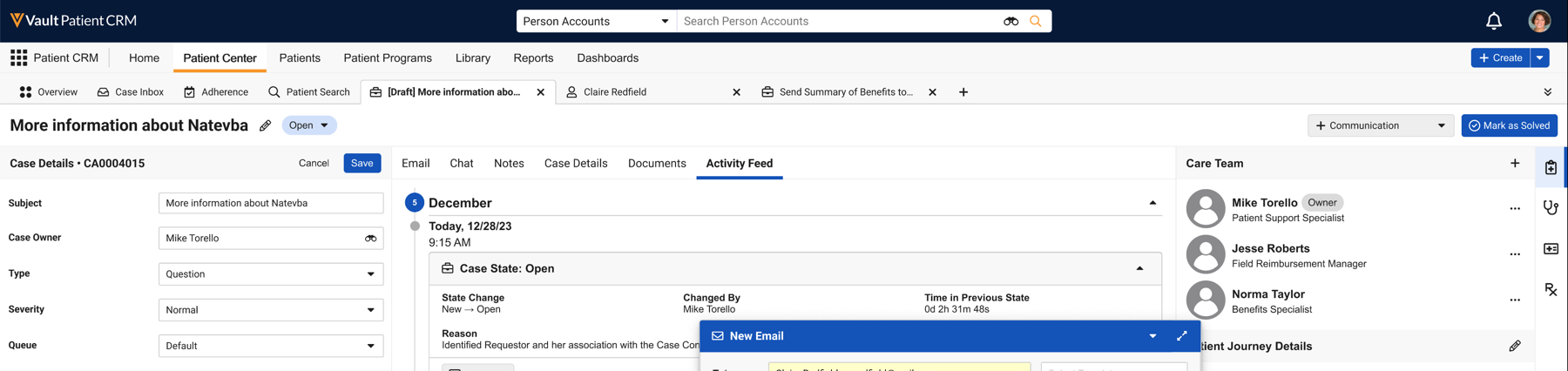Viewport: 1568px width, 371px height.
Task: Open more options for Jesse Roberts
Action: pos(1515,254)
